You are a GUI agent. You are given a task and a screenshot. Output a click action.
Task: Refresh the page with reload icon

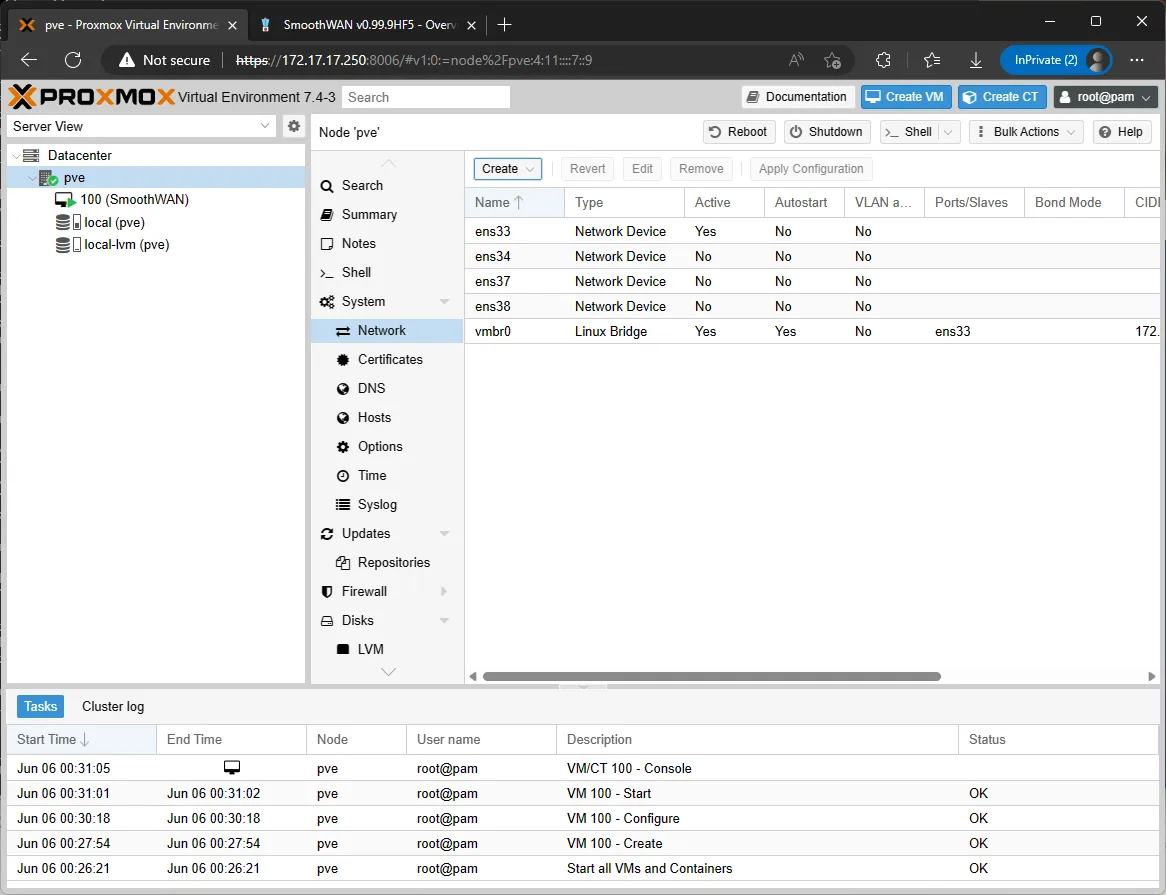click(x=73, y=60)
